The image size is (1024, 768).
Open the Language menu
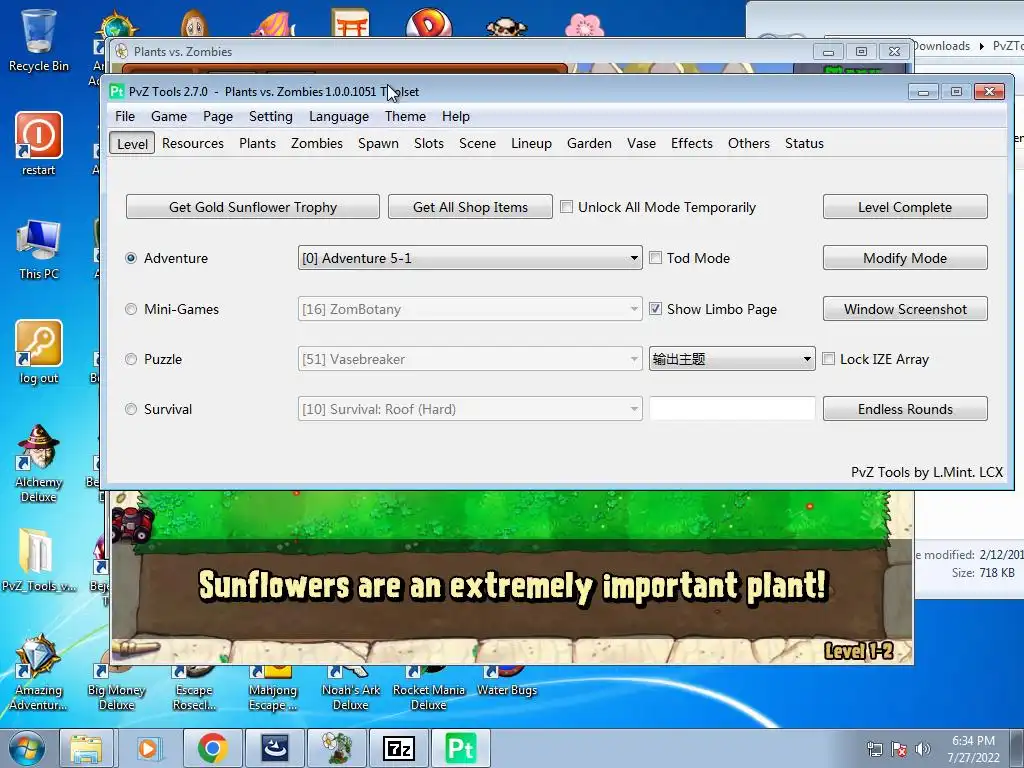tap(338, 116)
